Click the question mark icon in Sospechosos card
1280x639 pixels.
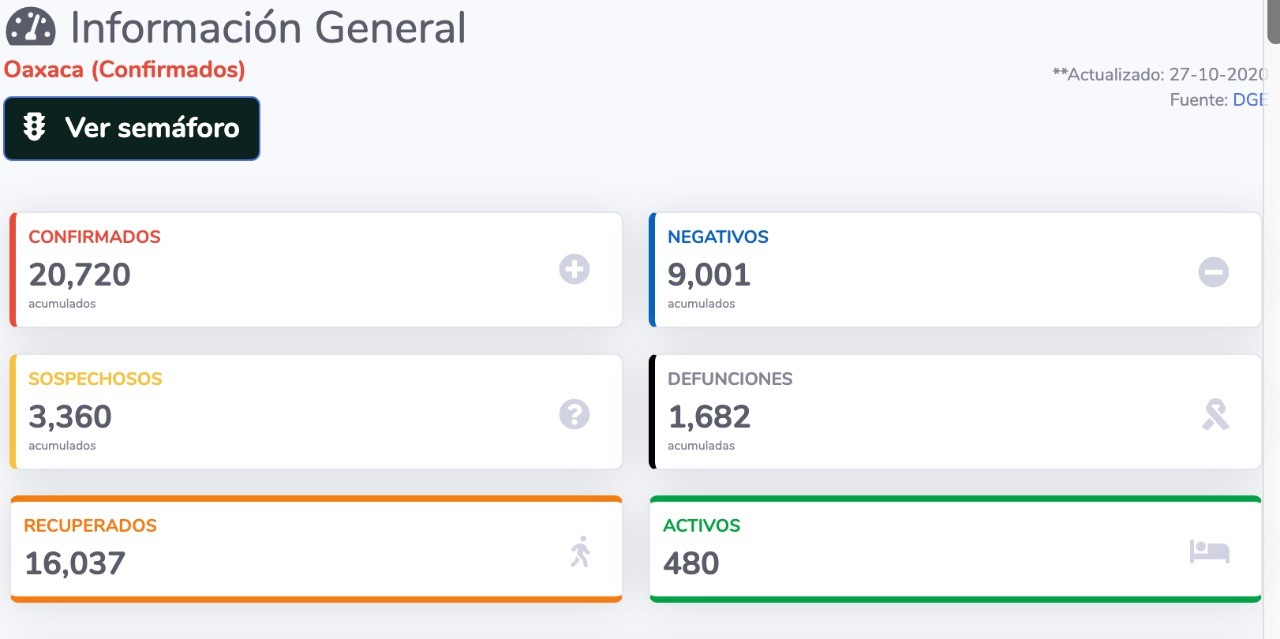click(574, 414)
